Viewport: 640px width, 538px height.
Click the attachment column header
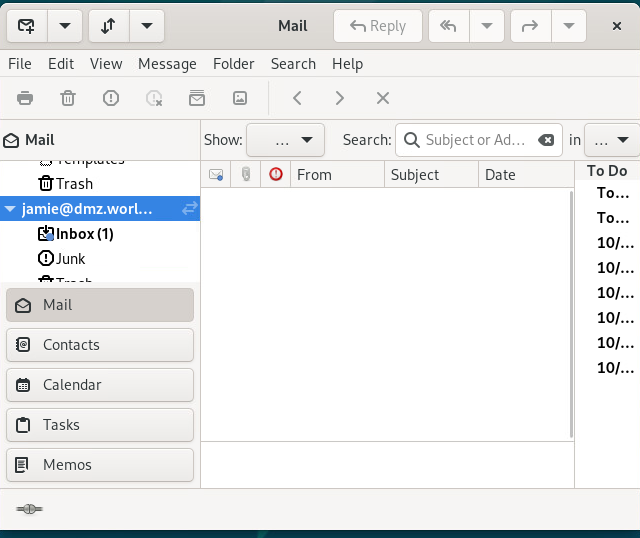coord(246,175)
